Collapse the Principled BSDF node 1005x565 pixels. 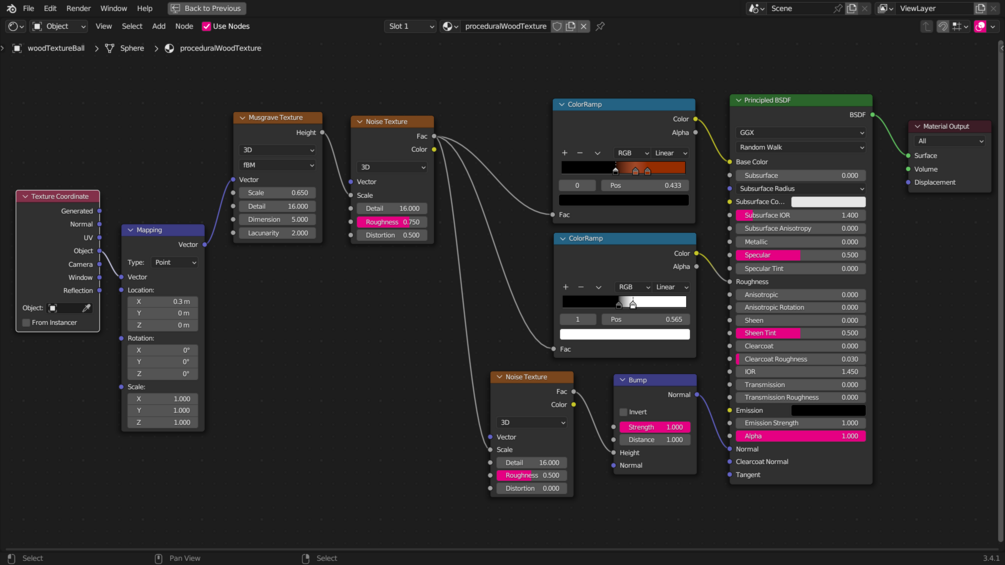(738, 101)
